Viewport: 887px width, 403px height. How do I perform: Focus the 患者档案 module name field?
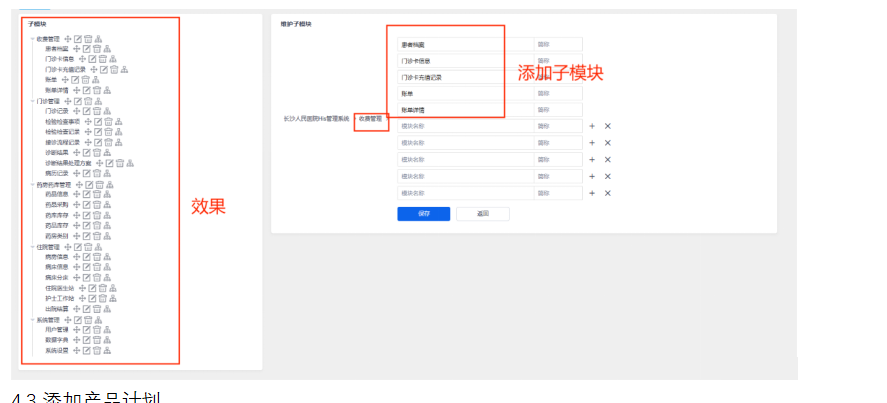466,44
